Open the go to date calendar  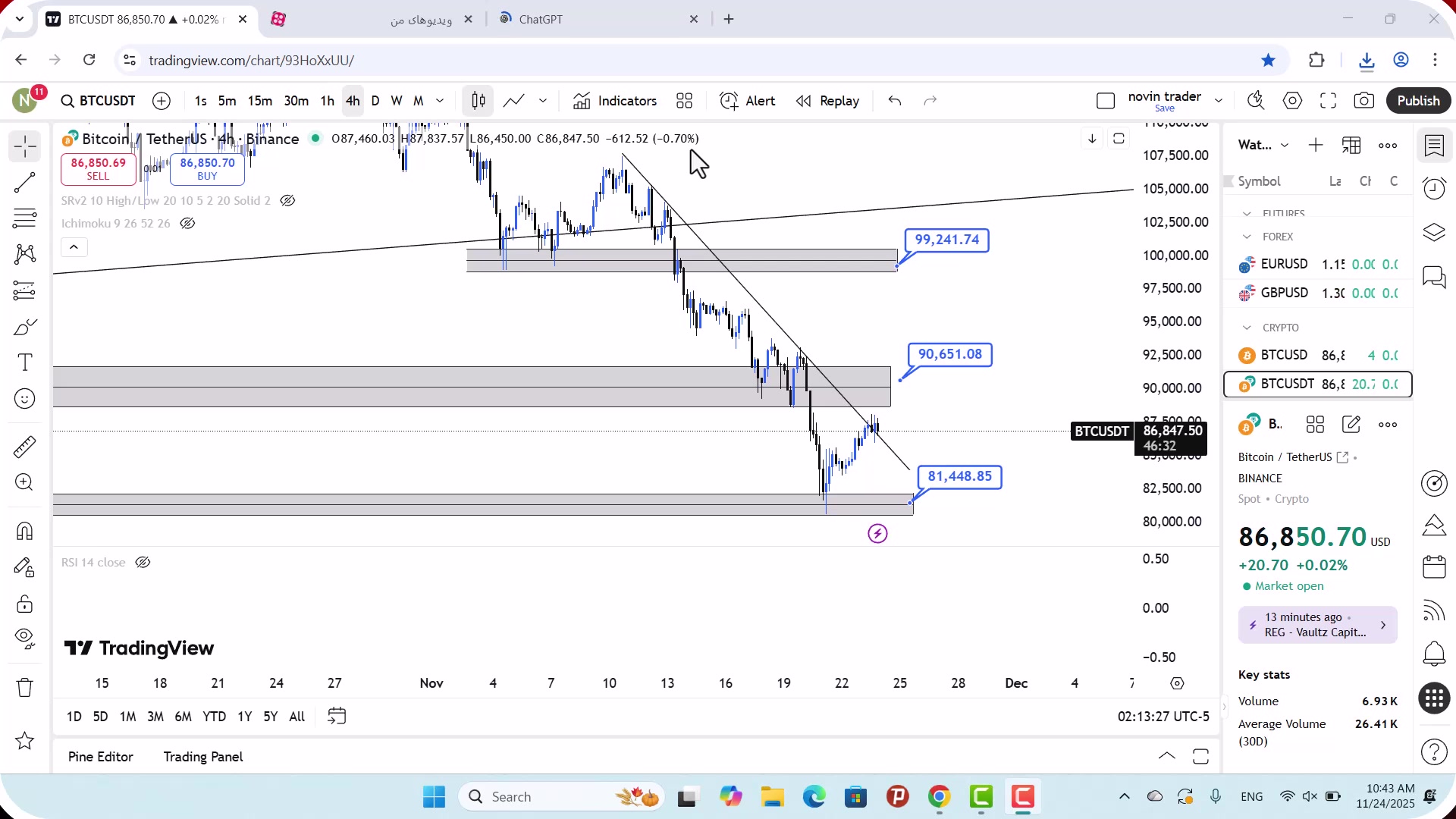pyautogui.click(x=337, y=717)
